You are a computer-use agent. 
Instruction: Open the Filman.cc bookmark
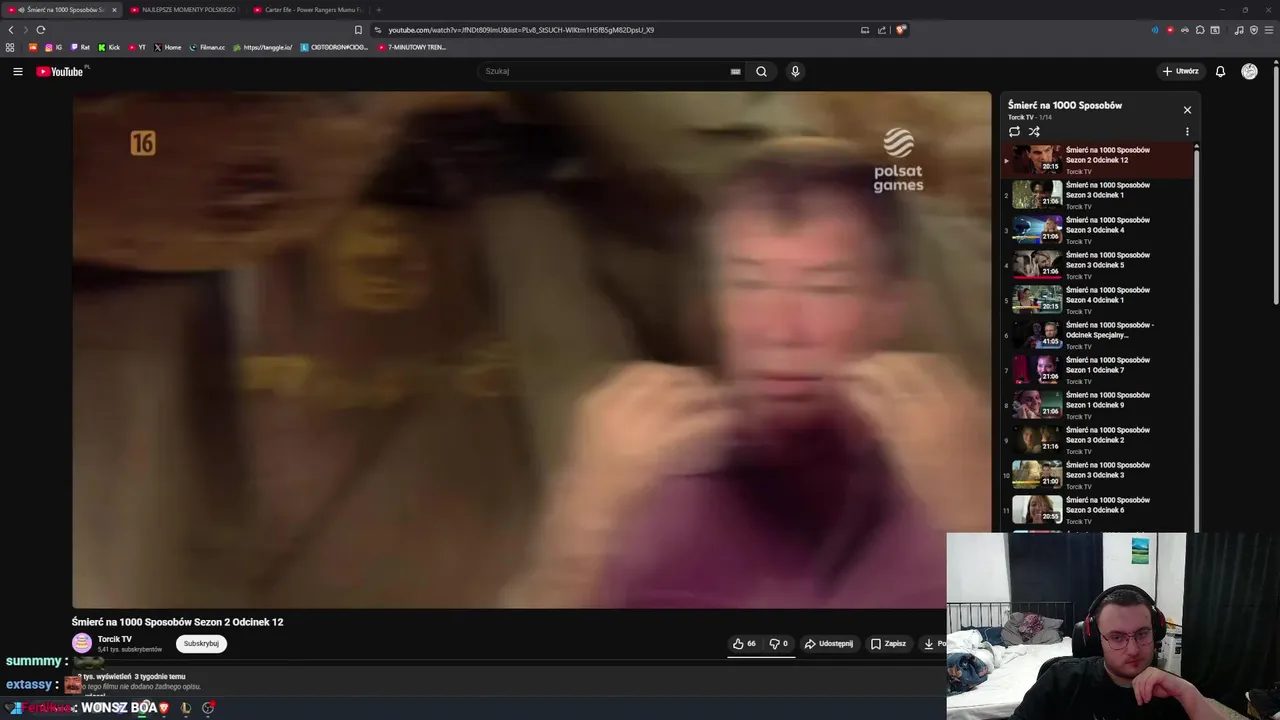[208, 47]
